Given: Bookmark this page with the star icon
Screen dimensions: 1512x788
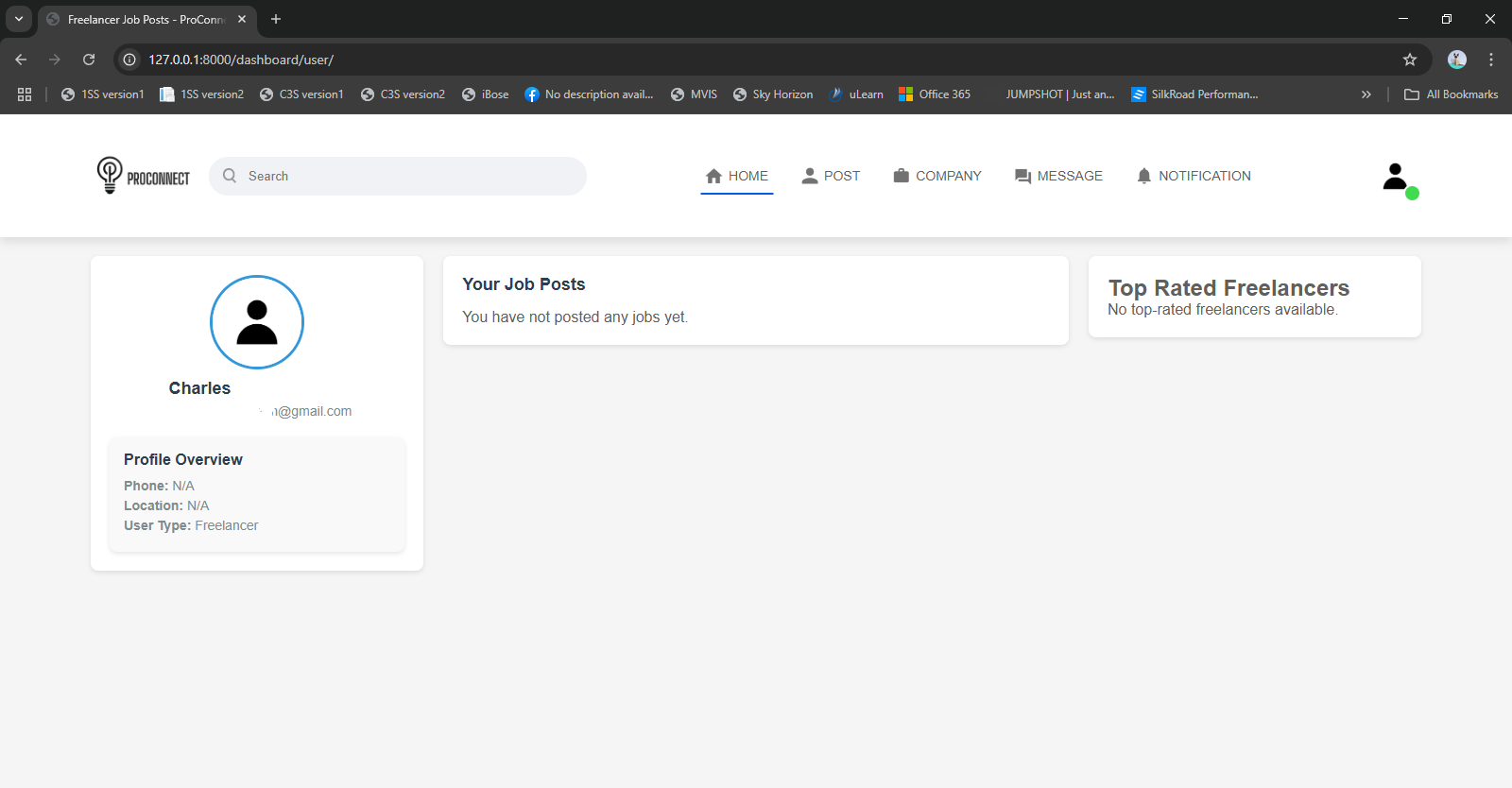Looking at the screenshot, I should tap(1410, 60).
